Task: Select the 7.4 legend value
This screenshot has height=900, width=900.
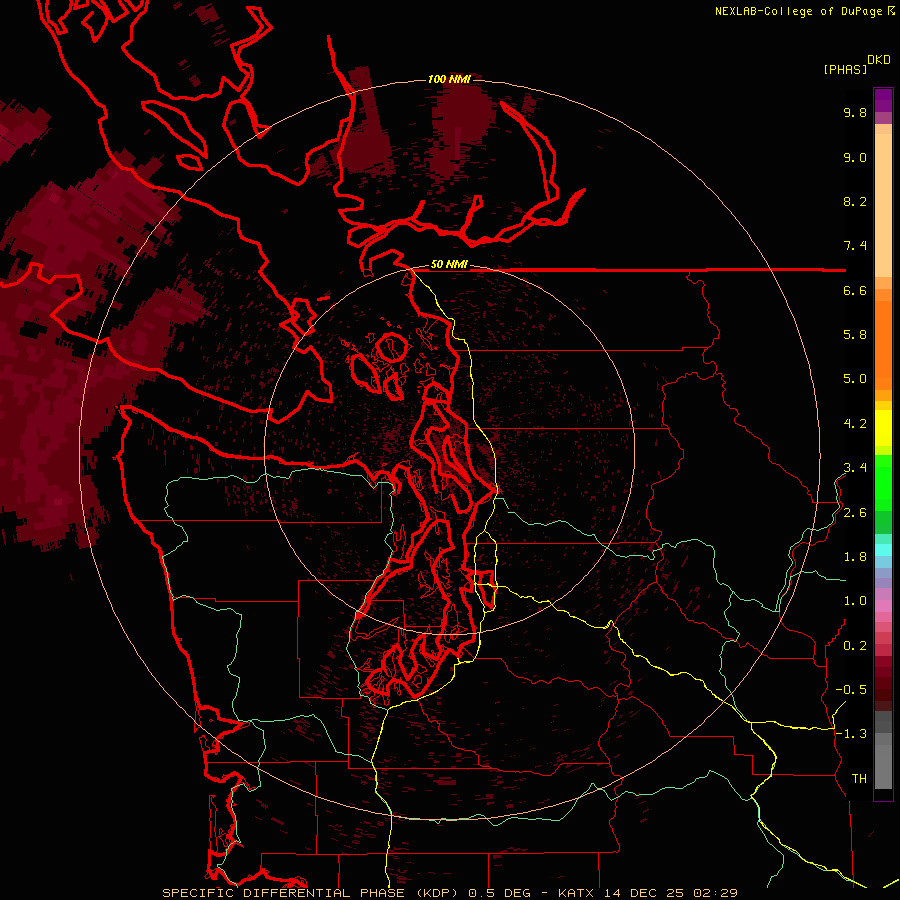Action: tap(855, 246)
